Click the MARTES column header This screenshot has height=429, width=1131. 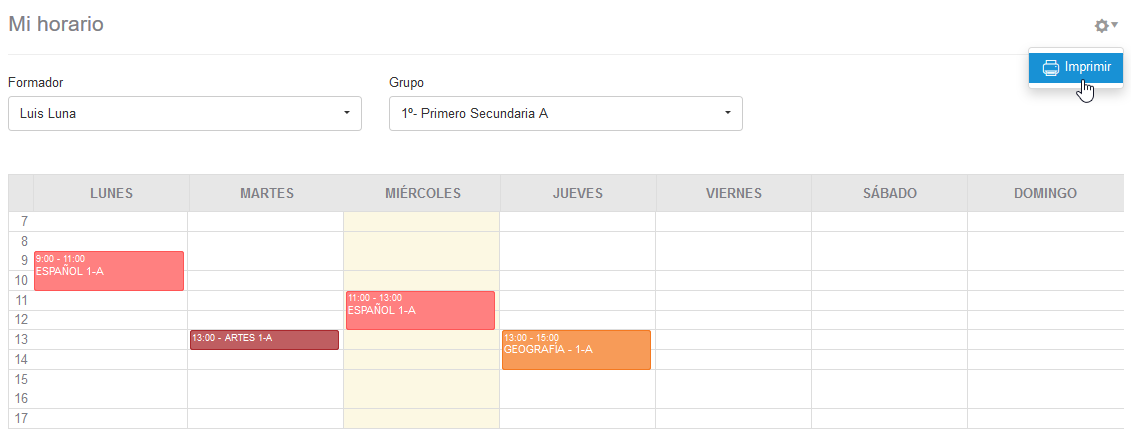pyautogui.click(x=267, y=193)
